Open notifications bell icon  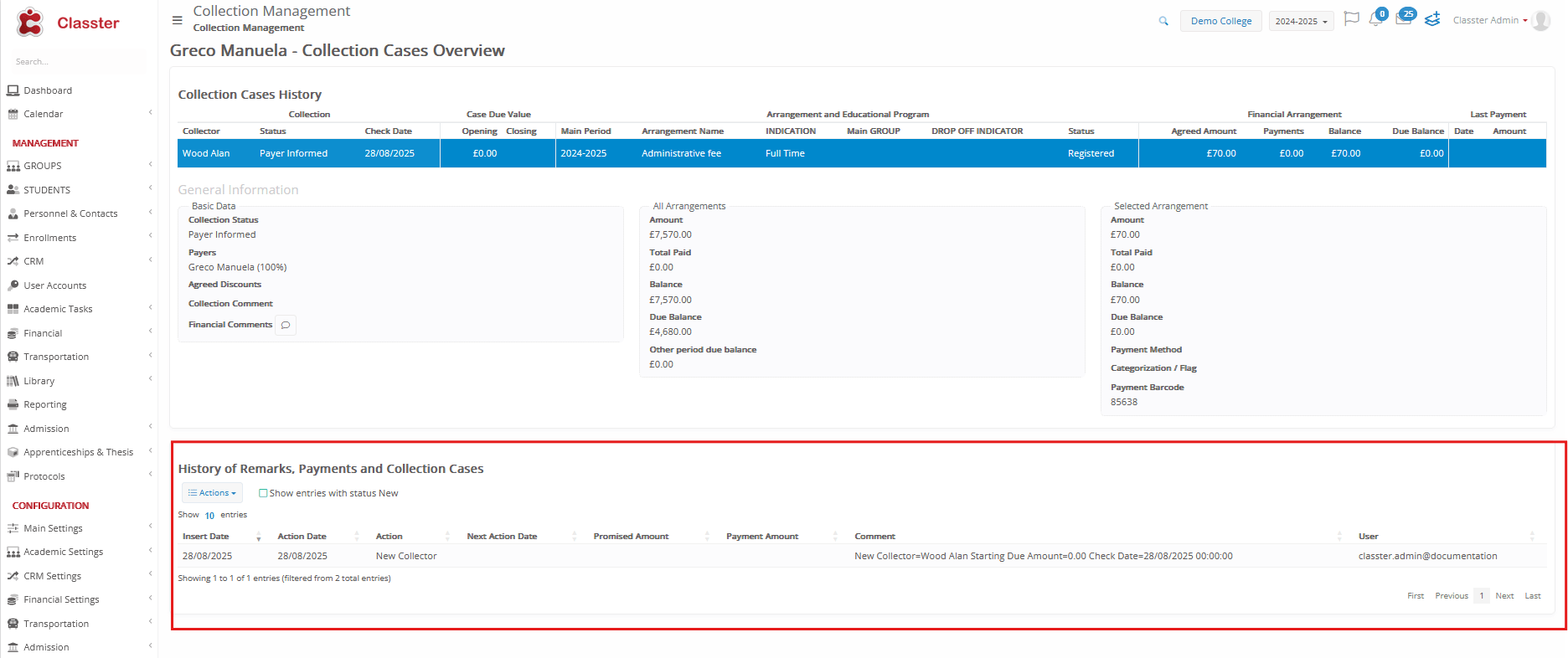[x=1375, y=19]
